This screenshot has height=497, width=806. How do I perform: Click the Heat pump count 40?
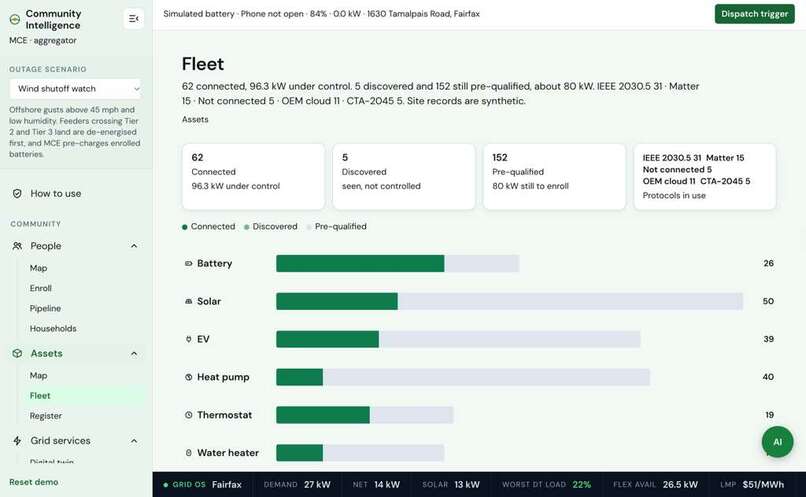pyautogui.click(x=768, y=377)
